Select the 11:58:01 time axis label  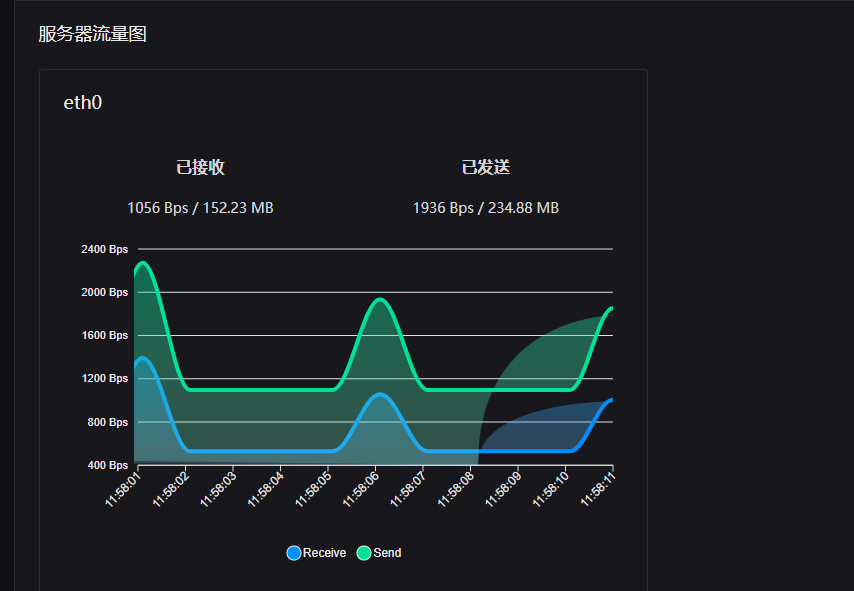[123, 490]
